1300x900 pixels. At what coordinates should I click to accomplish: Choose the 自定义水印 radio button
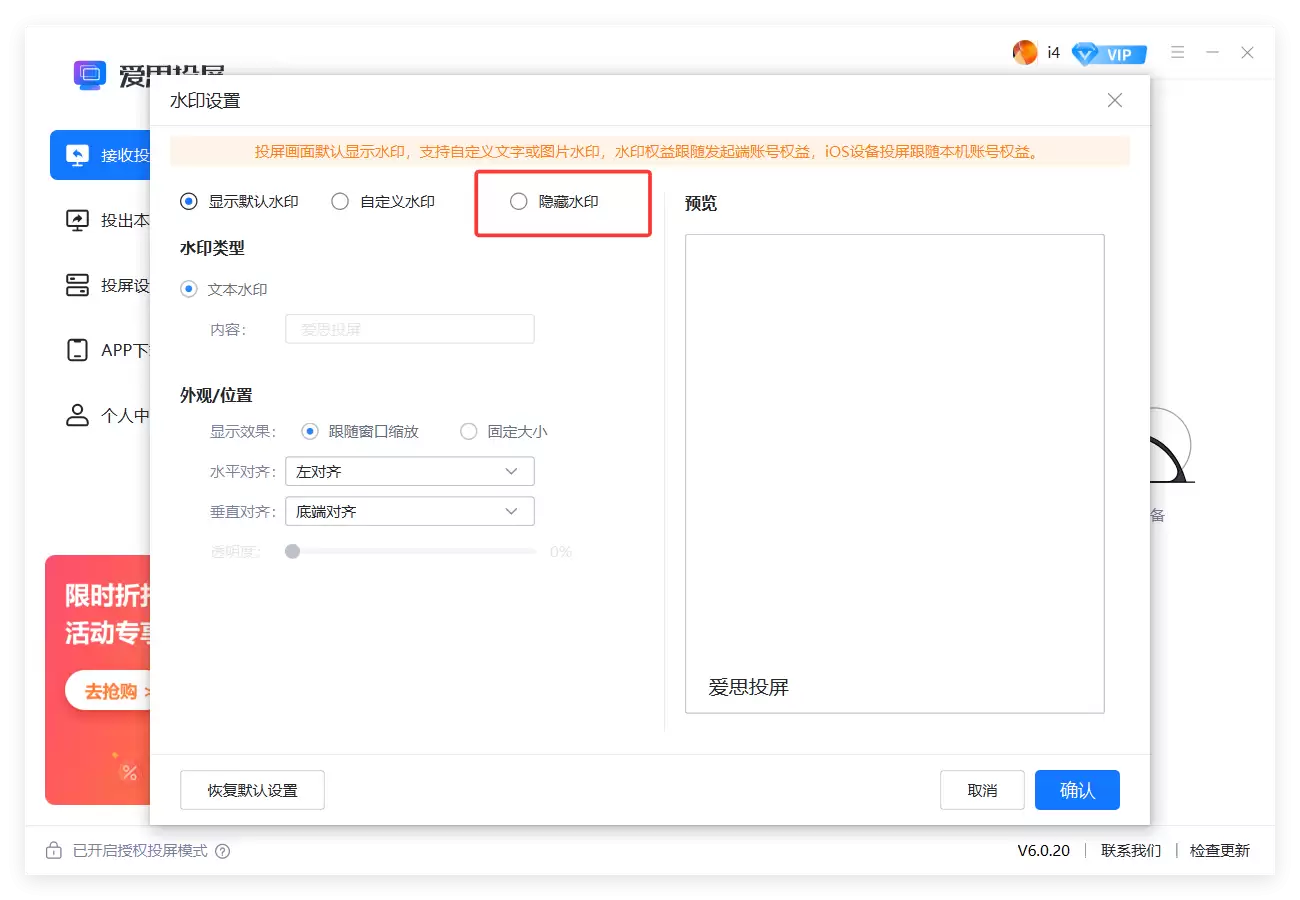[x=340, y=201]
